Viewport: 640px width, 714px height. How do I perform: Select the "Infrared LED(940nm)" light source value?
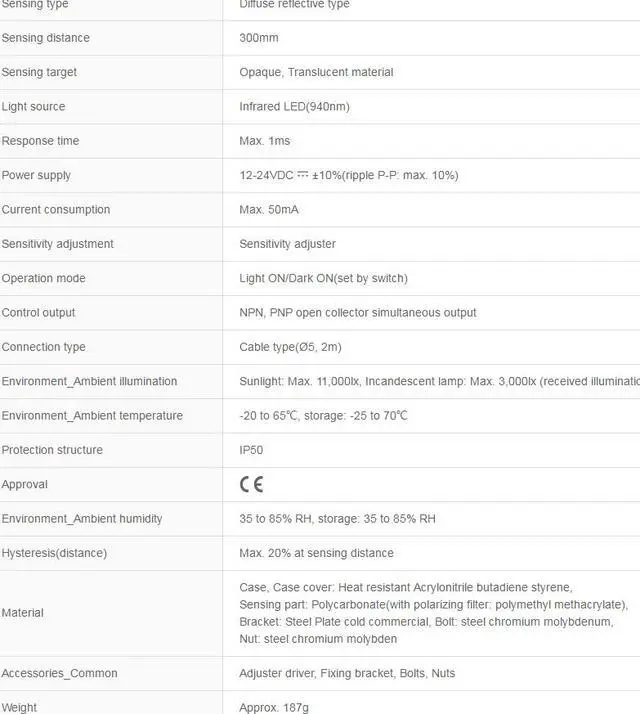(294, 107)
